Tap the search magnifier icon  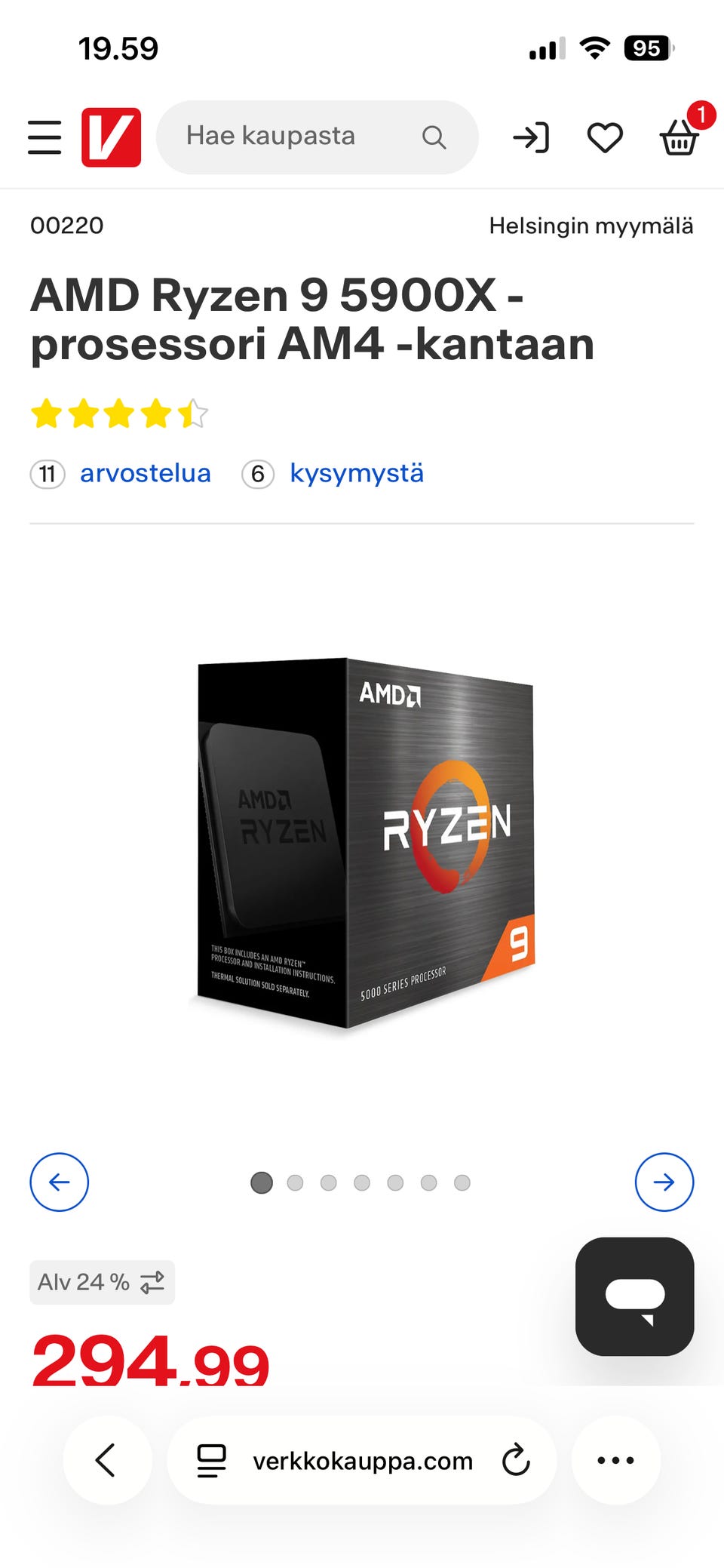point(434,137)
